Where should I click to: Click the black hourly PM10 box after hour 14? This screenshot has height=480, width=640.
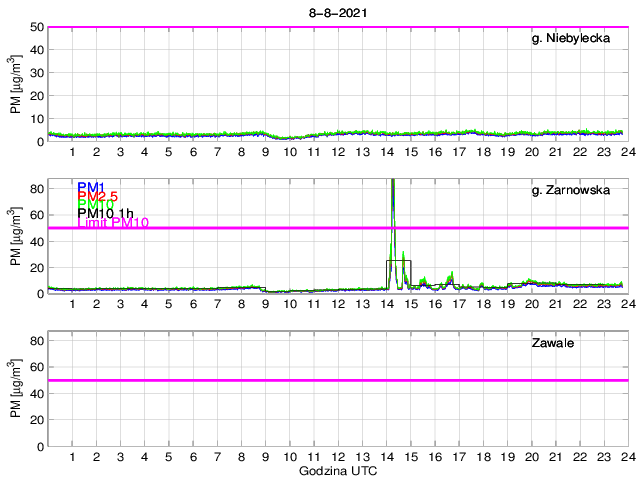[398, 261]
